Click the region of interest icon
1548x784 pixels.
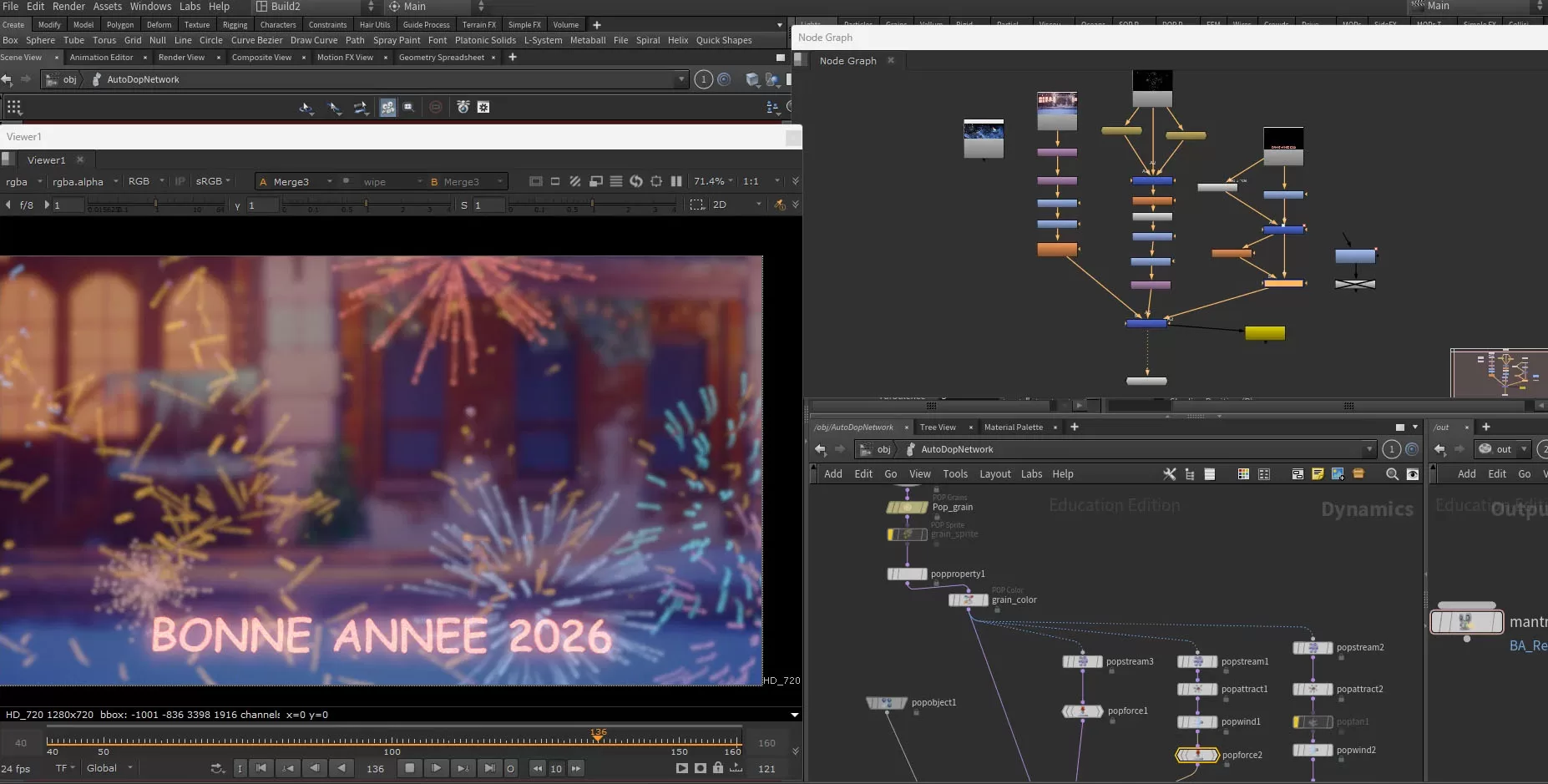coord(697,205)
